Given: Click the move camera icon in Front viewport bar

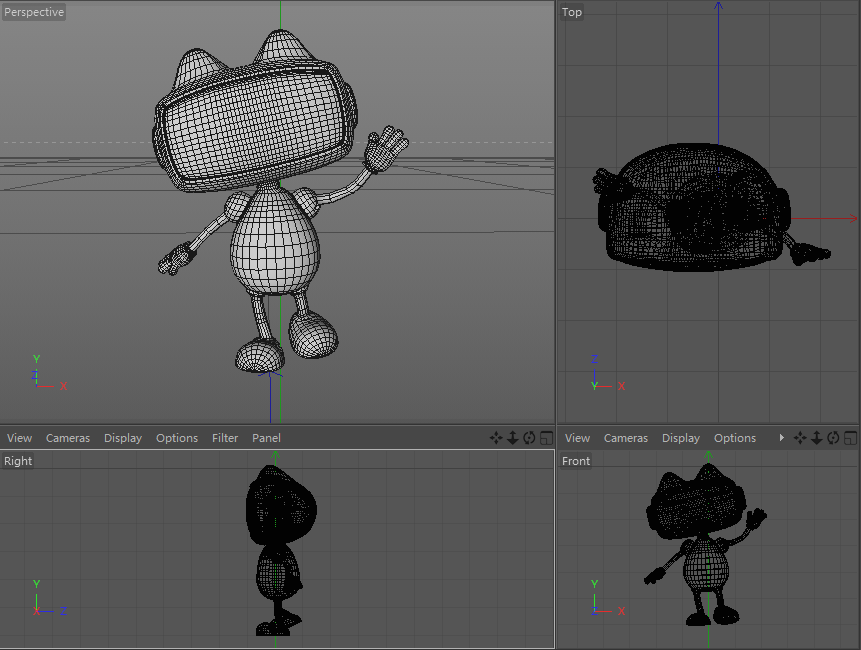Looking at the screenshot, I should click(800, 438).
